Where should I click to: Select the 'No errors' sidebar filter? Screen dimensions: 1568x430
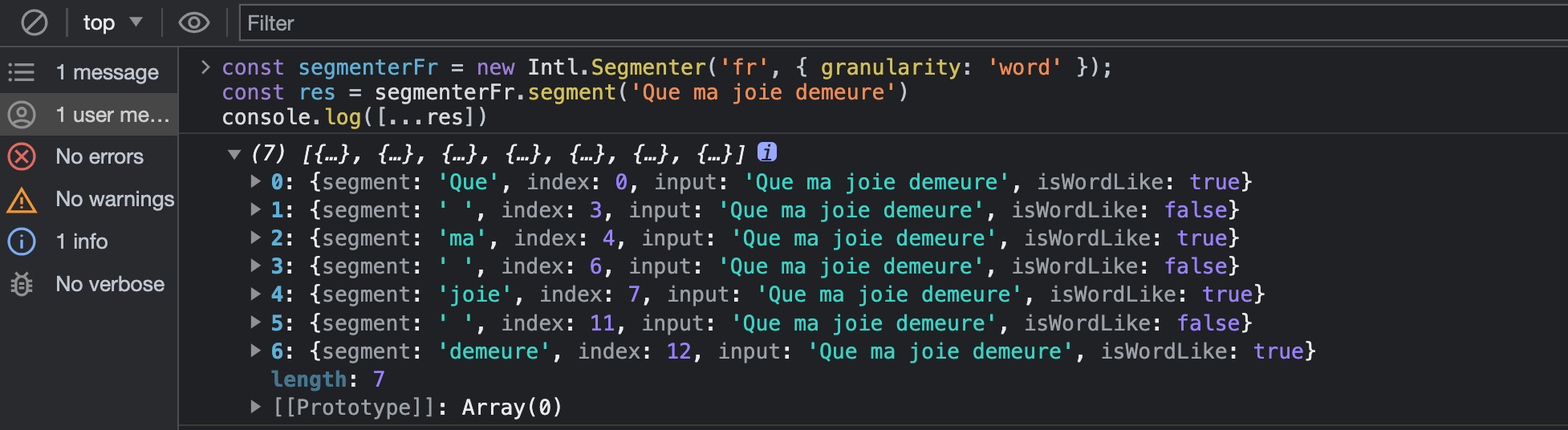(88, 156)
